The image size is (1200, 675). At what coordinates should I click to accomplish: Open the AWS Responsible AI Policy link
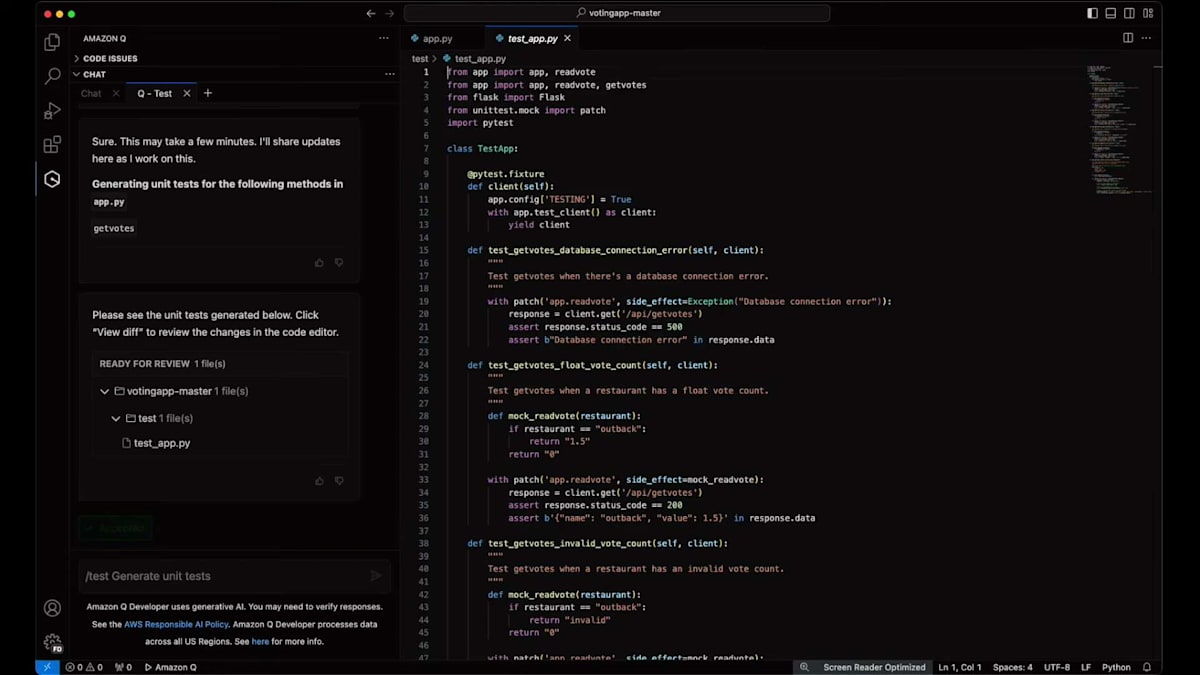coord(176,624)
